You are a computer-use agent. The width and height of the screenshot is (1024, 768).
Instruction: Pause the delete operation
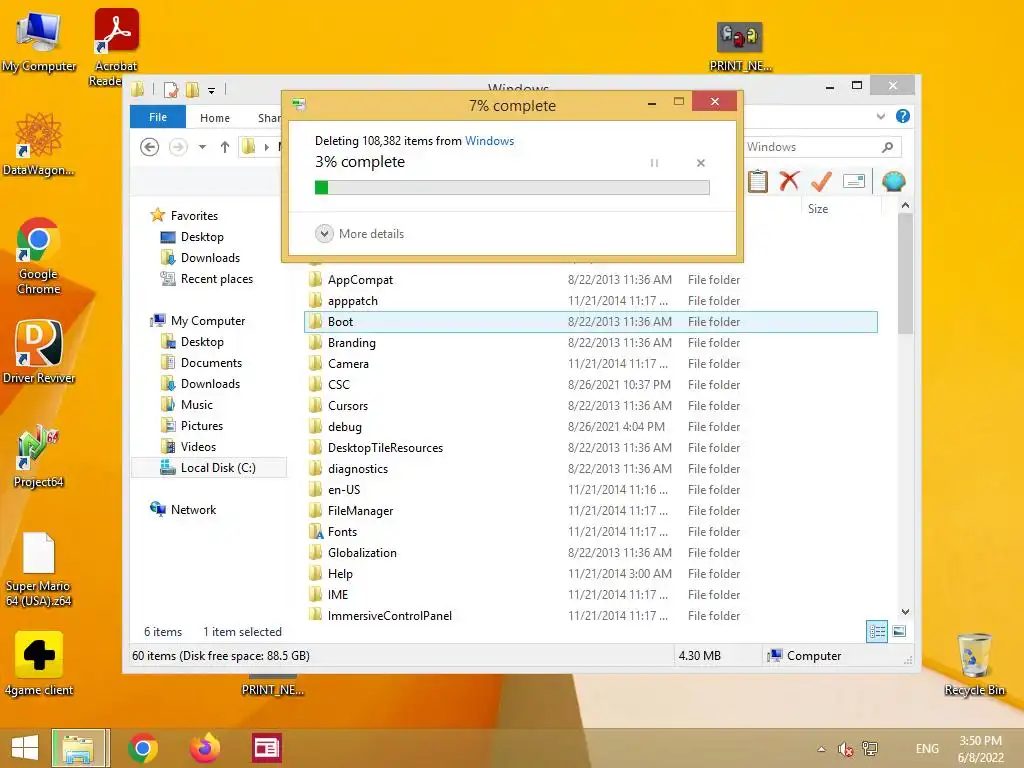tap(654, 163)
